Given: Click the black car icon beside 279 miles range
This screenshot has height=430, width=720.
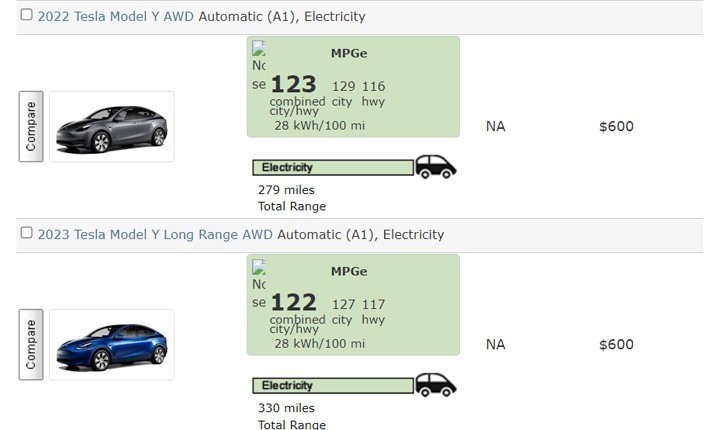Looking at the screenshot, I should [x=436, y=166].
